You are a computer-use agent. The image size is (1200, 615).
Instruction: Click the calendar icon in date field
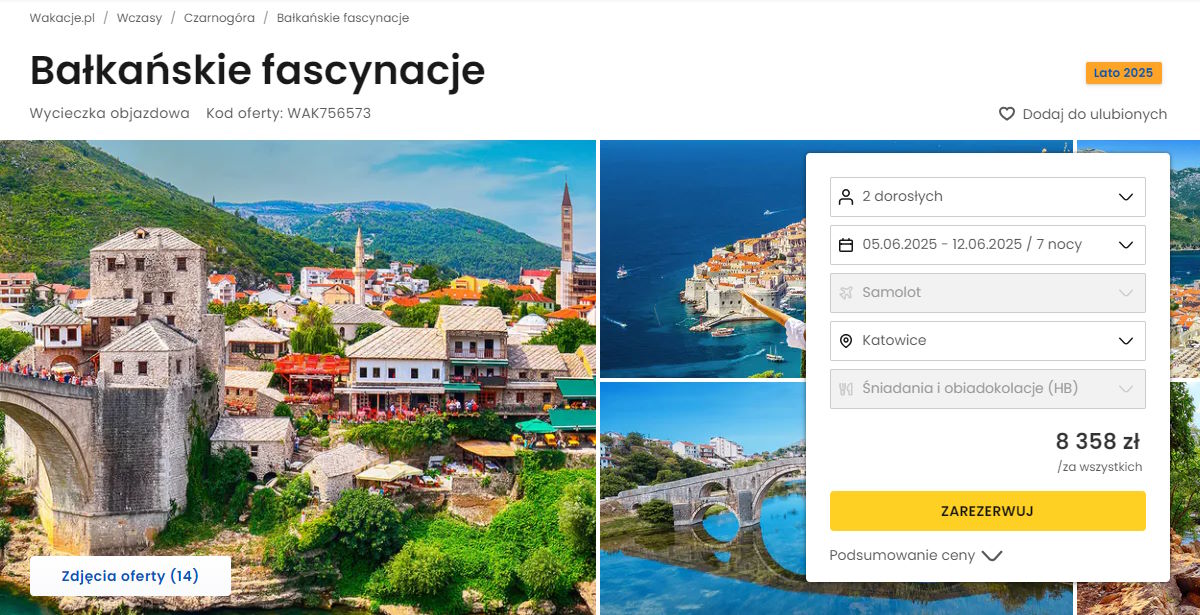pyautogui.click(x=846, y=245)
